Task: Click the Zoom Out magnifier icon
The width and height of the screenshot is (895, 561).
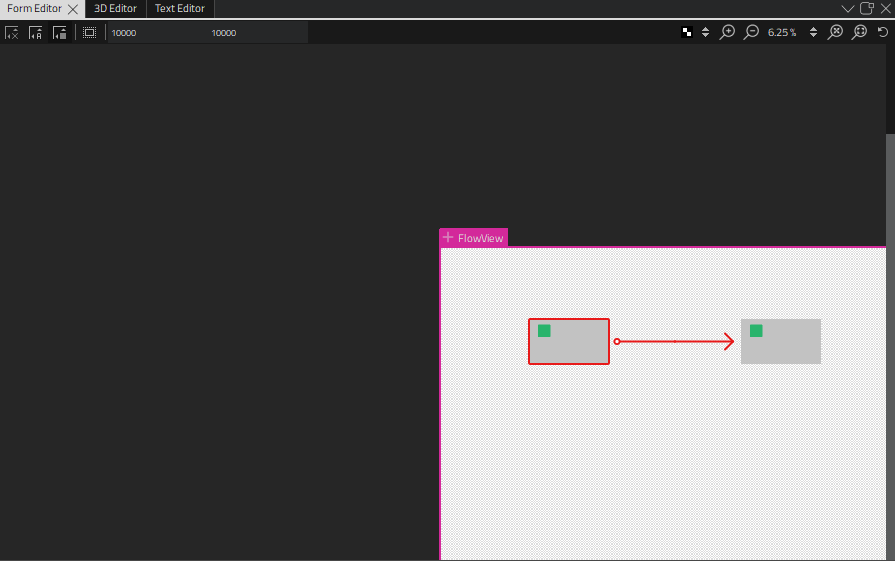Action: [x=751, y=32]
